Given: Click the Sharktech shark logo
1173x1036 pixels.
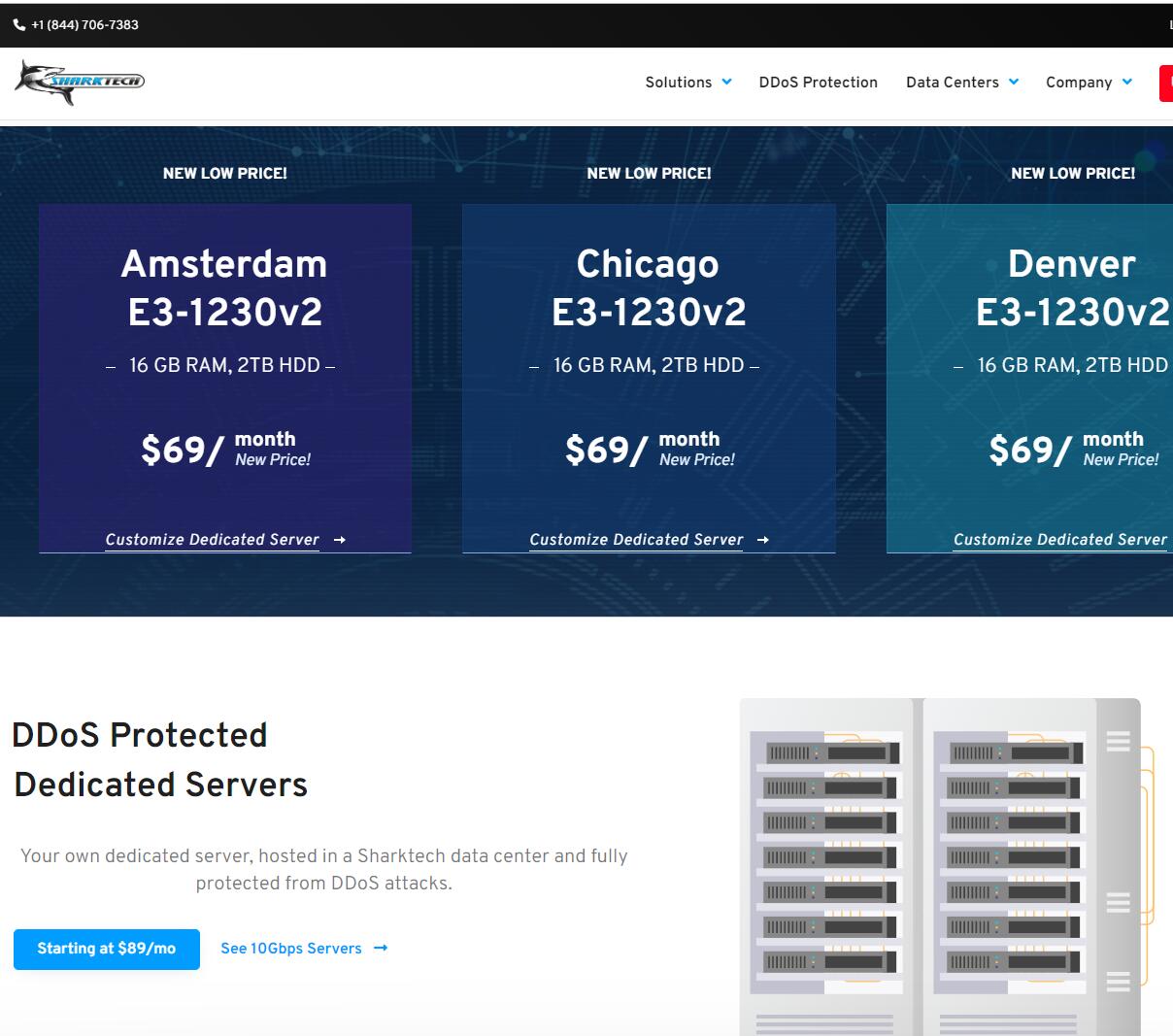Looking at the screenshot, I should [80, 82].
